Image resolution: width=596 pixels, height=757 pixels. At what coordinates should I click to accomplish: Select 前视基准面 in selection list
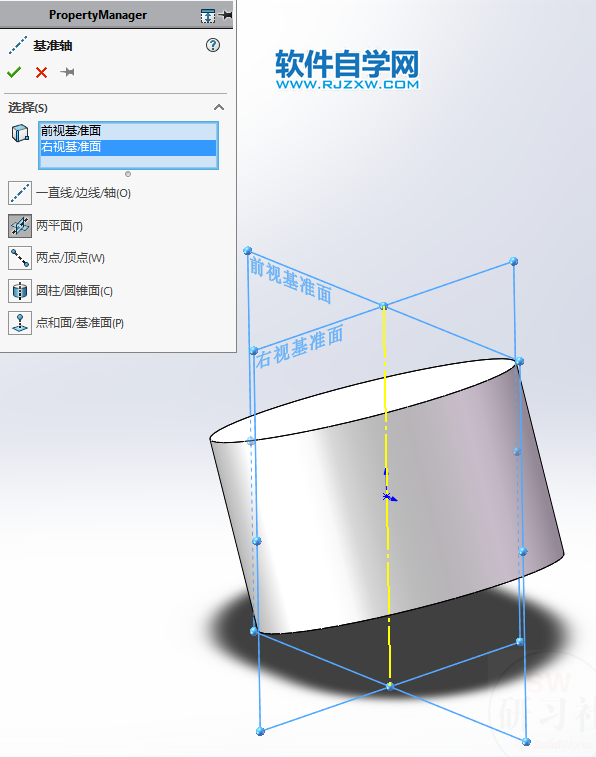click(128, 131)
